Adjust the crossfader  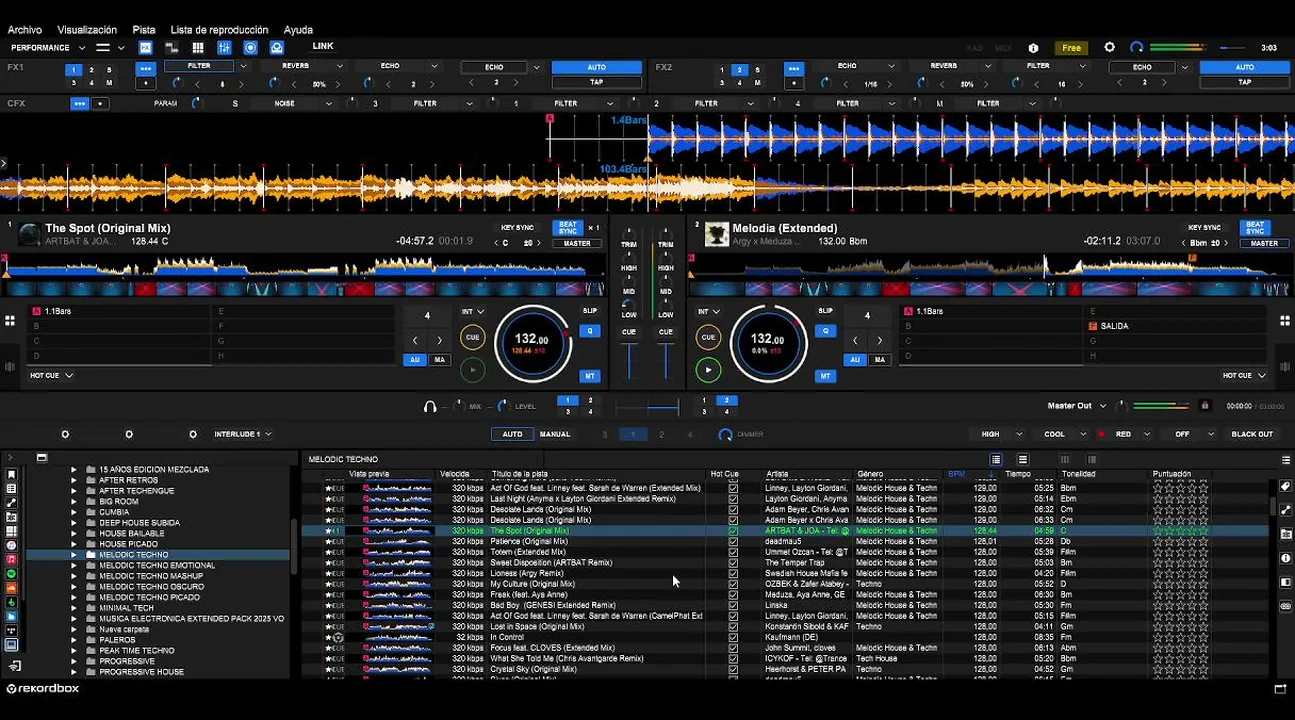[x=647, y=407]
